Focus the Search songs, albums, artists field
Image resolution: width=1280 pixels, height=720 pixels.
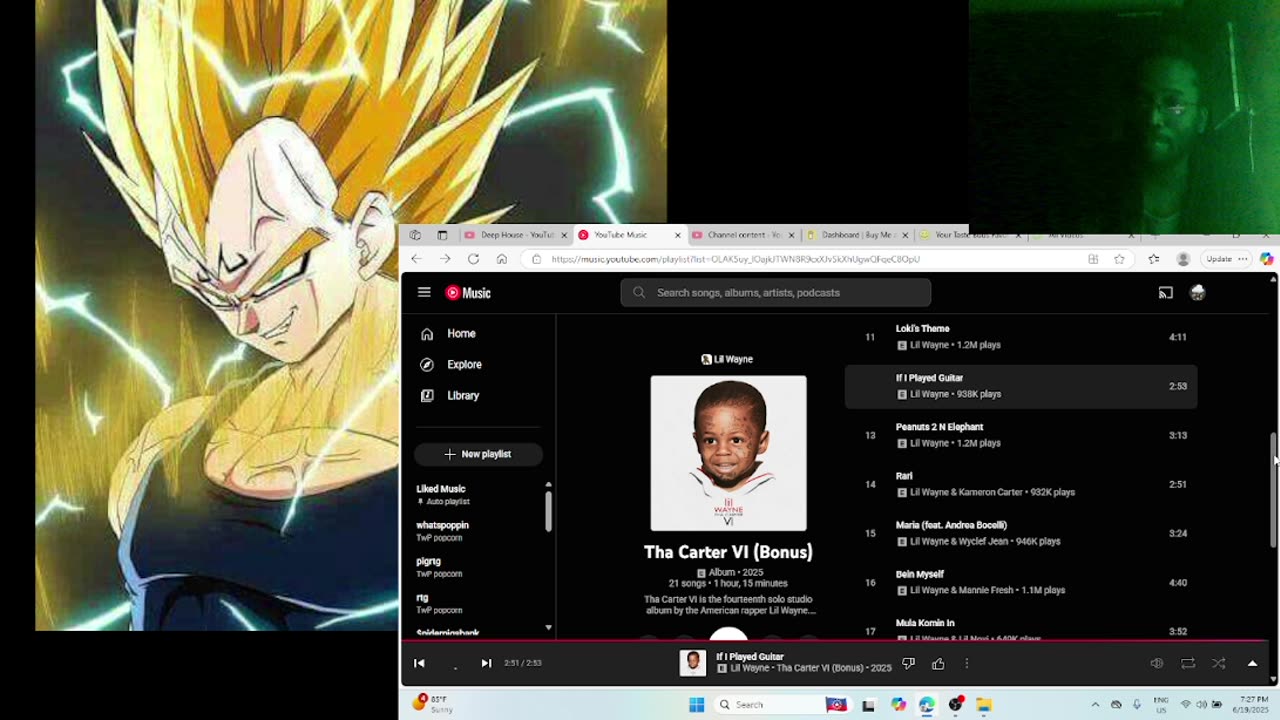(x=776, y=293)
